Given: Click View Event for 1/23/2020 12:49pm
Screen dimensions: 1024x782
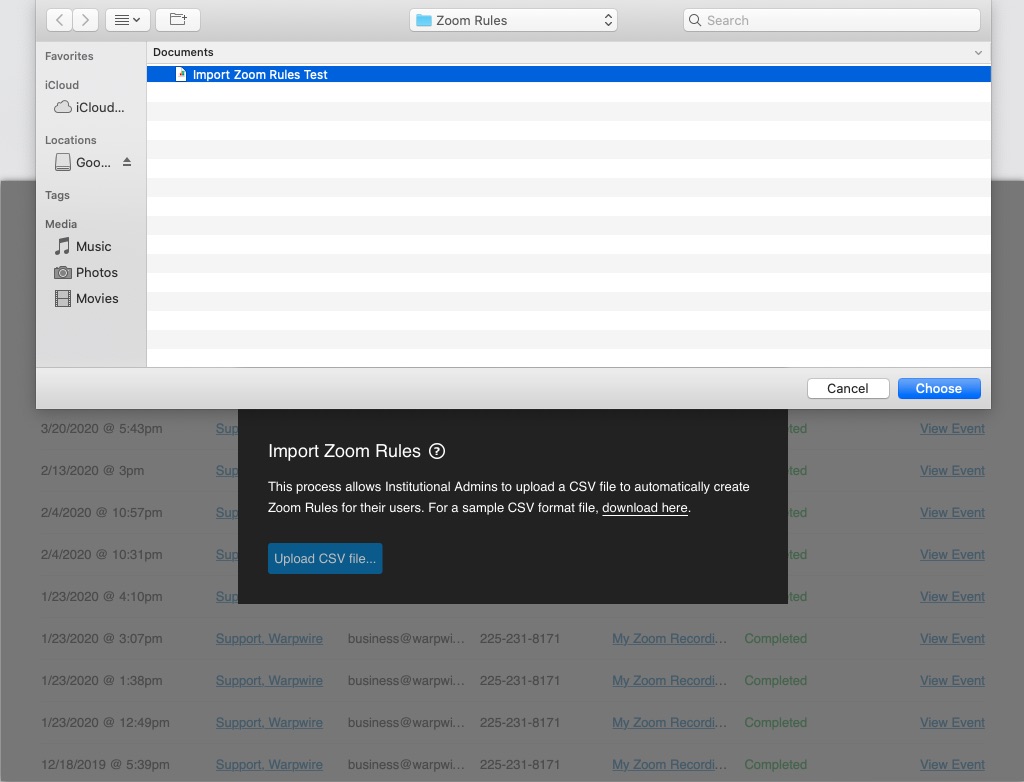Looking at the screenshot, I should [952, 723].
